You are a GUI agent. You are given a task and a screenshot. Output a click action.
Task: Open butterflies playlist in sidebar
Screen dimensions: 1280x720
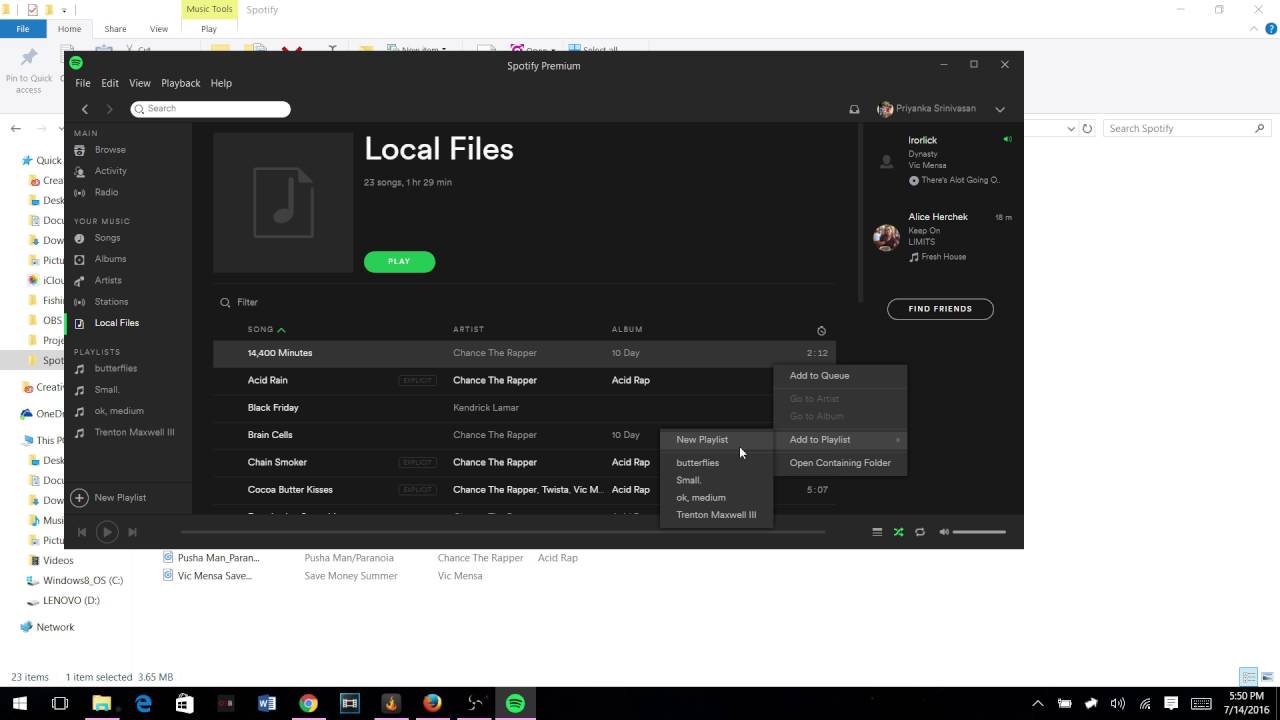pos(115,369)
